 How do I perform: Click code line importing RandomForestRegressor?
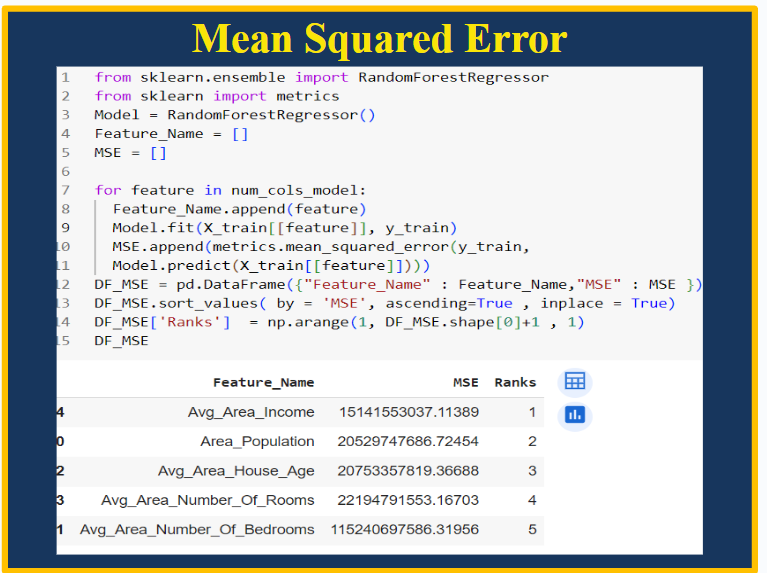coord(321,77)
